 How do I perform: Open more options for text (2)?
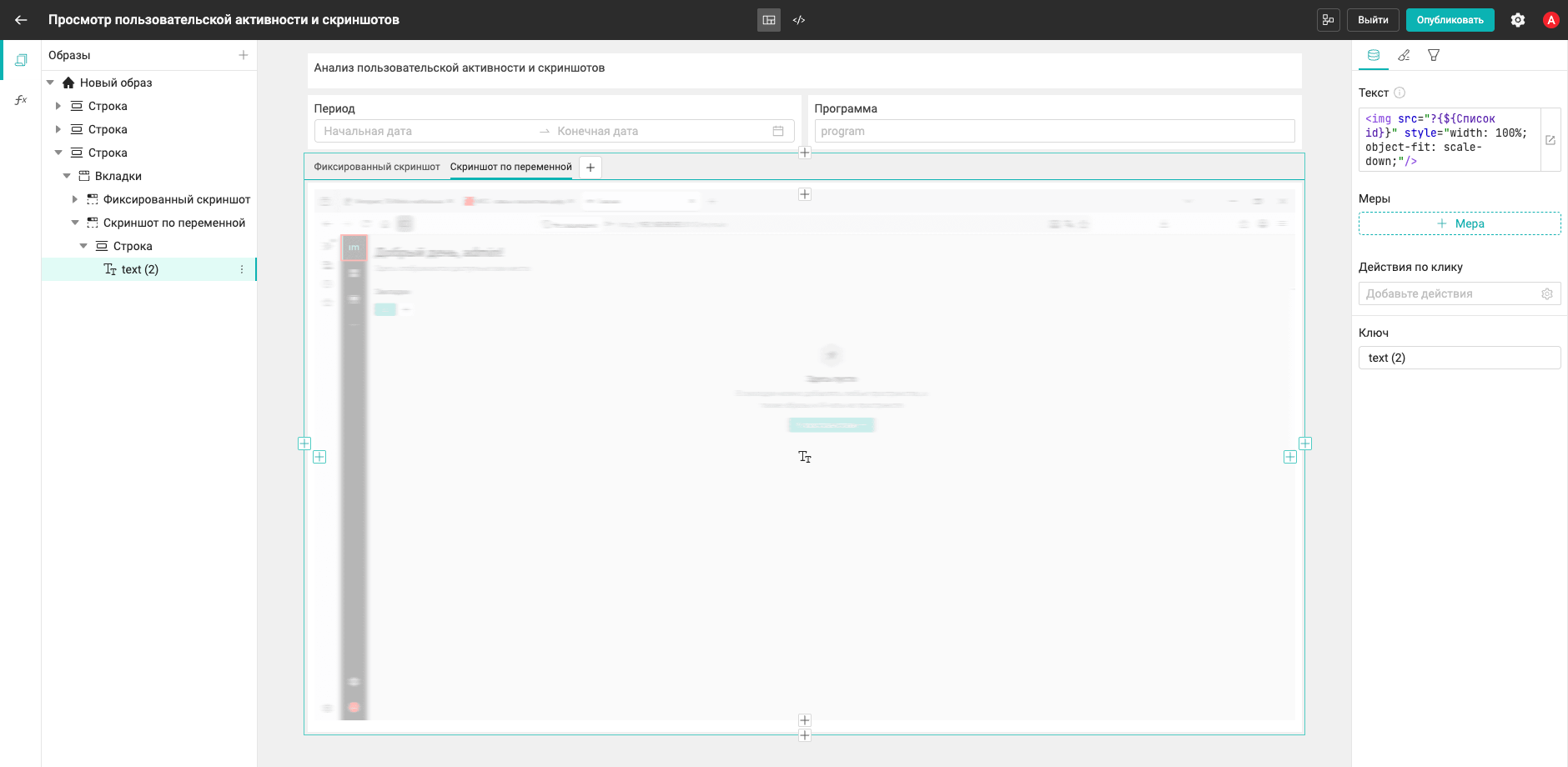point(242,269)
